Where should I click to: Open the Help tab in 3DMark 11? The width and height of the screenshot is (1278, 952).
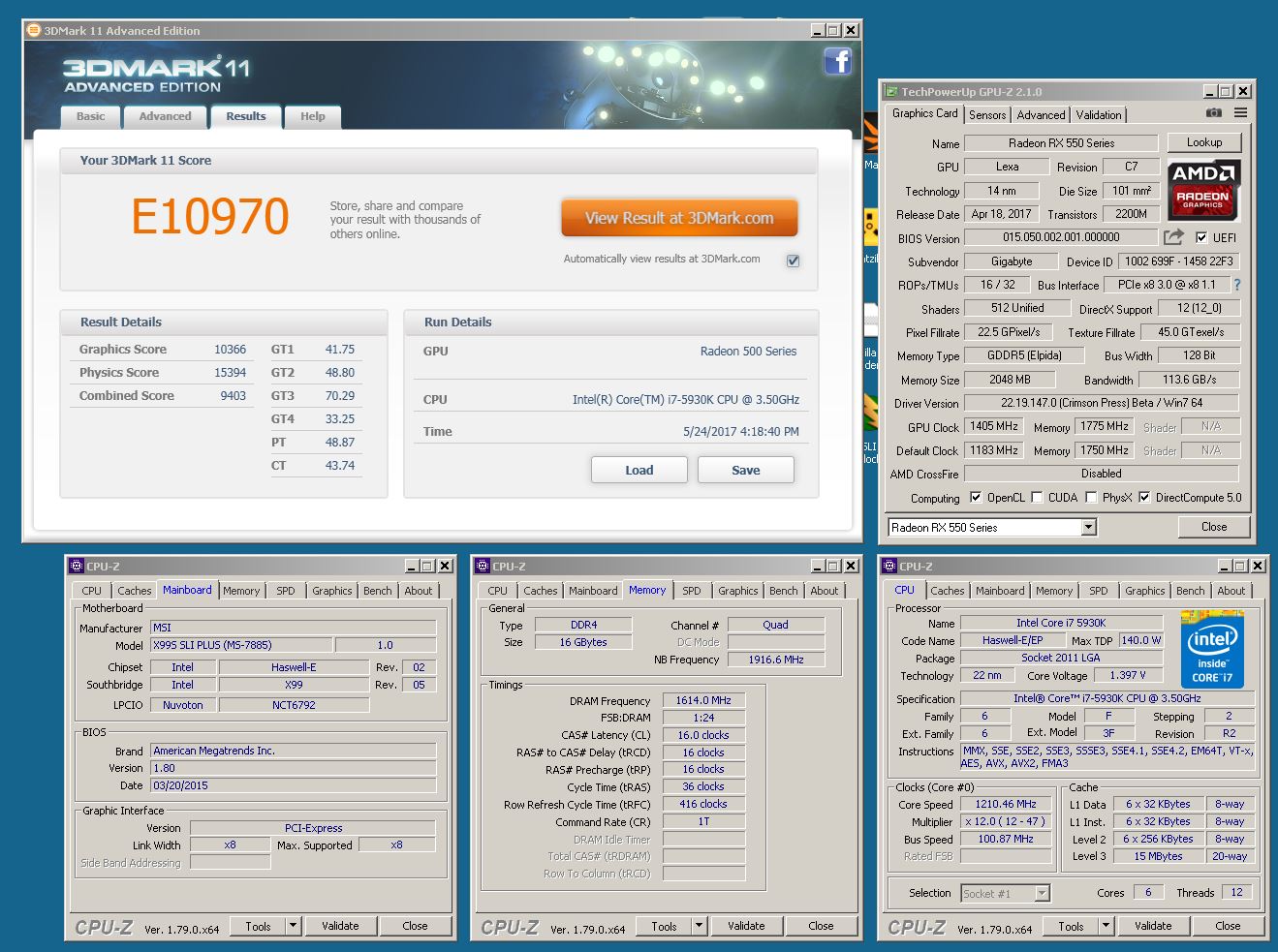[312, 116]
